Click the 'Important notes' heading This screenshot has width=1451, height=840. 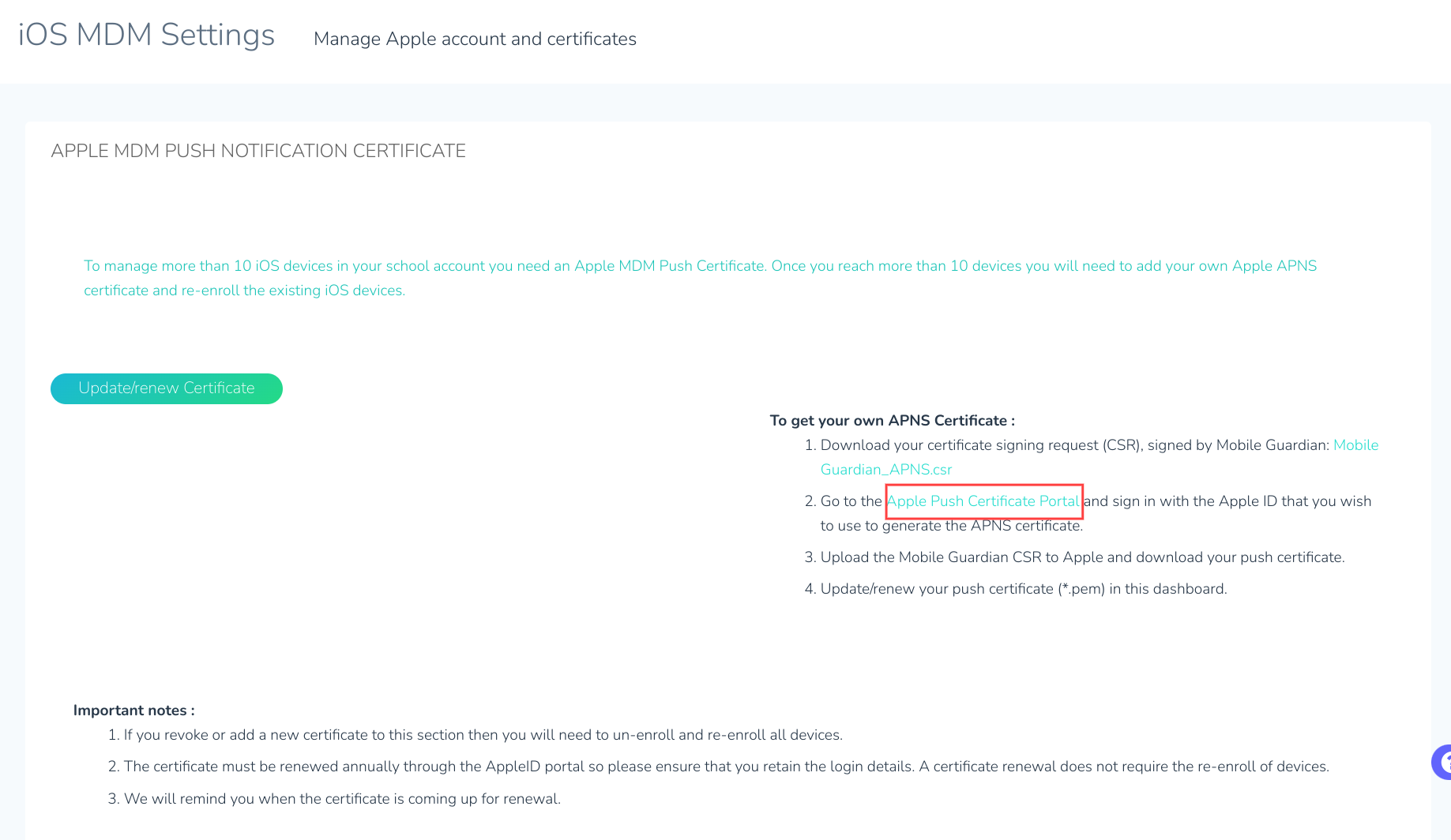133,711
